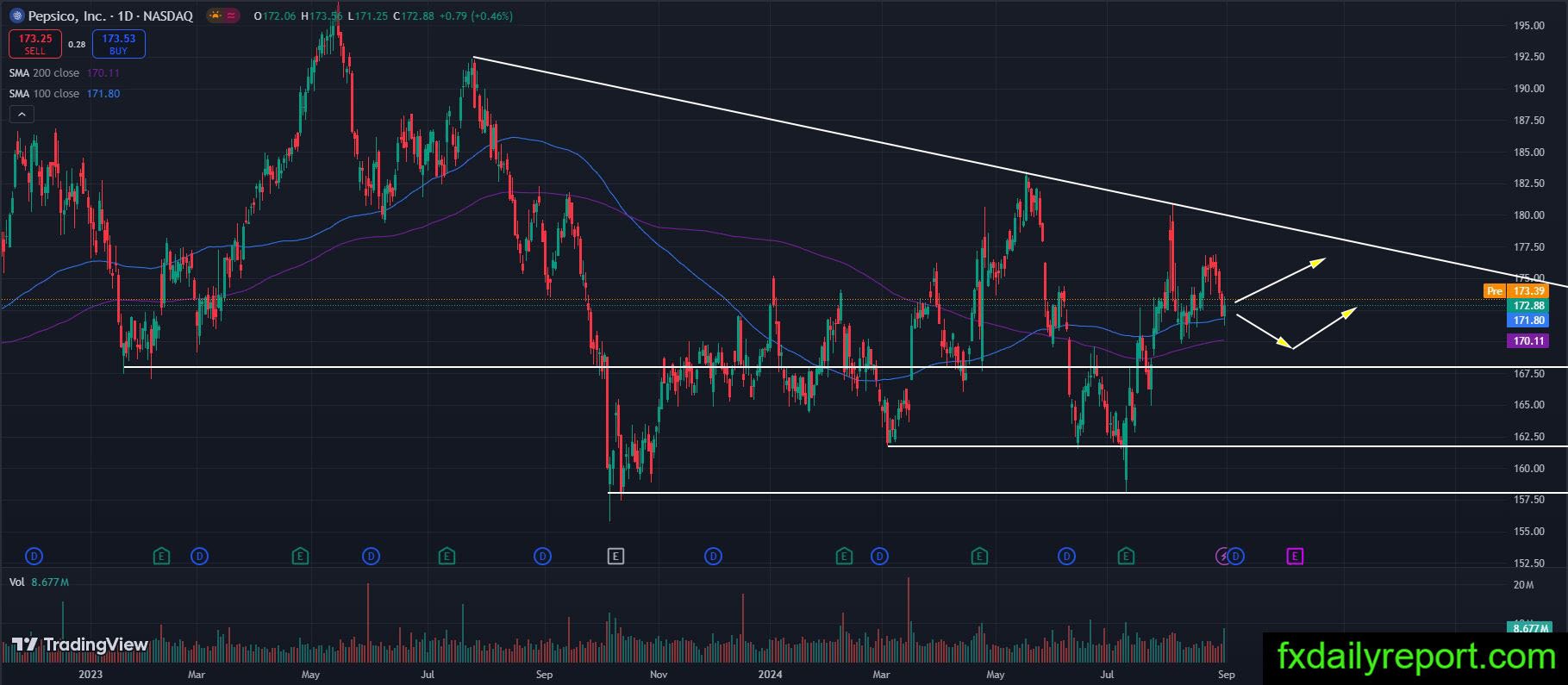Open the earliest dividend D marker before 2023
This screenshot has height=685, width=1568.
pyautogui.click(x=34, y=557)
